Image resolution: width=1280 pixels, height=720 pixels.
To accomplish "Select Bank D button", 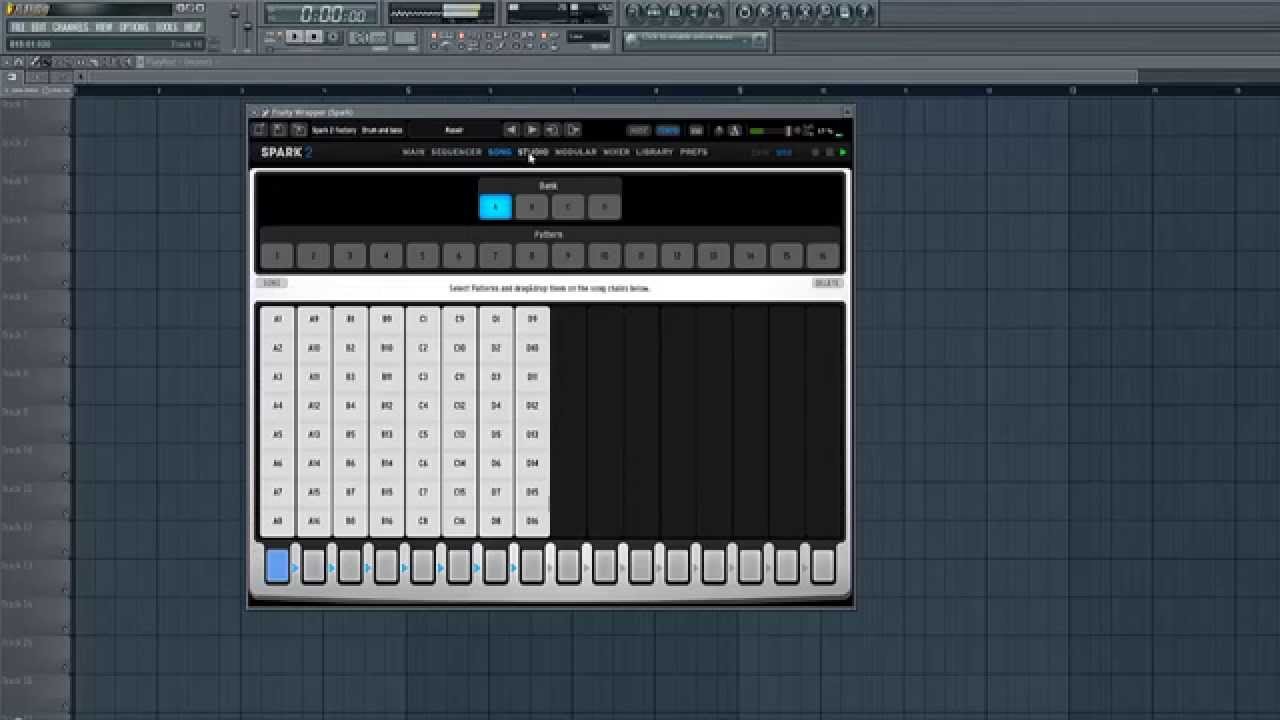I will (604, 206).
